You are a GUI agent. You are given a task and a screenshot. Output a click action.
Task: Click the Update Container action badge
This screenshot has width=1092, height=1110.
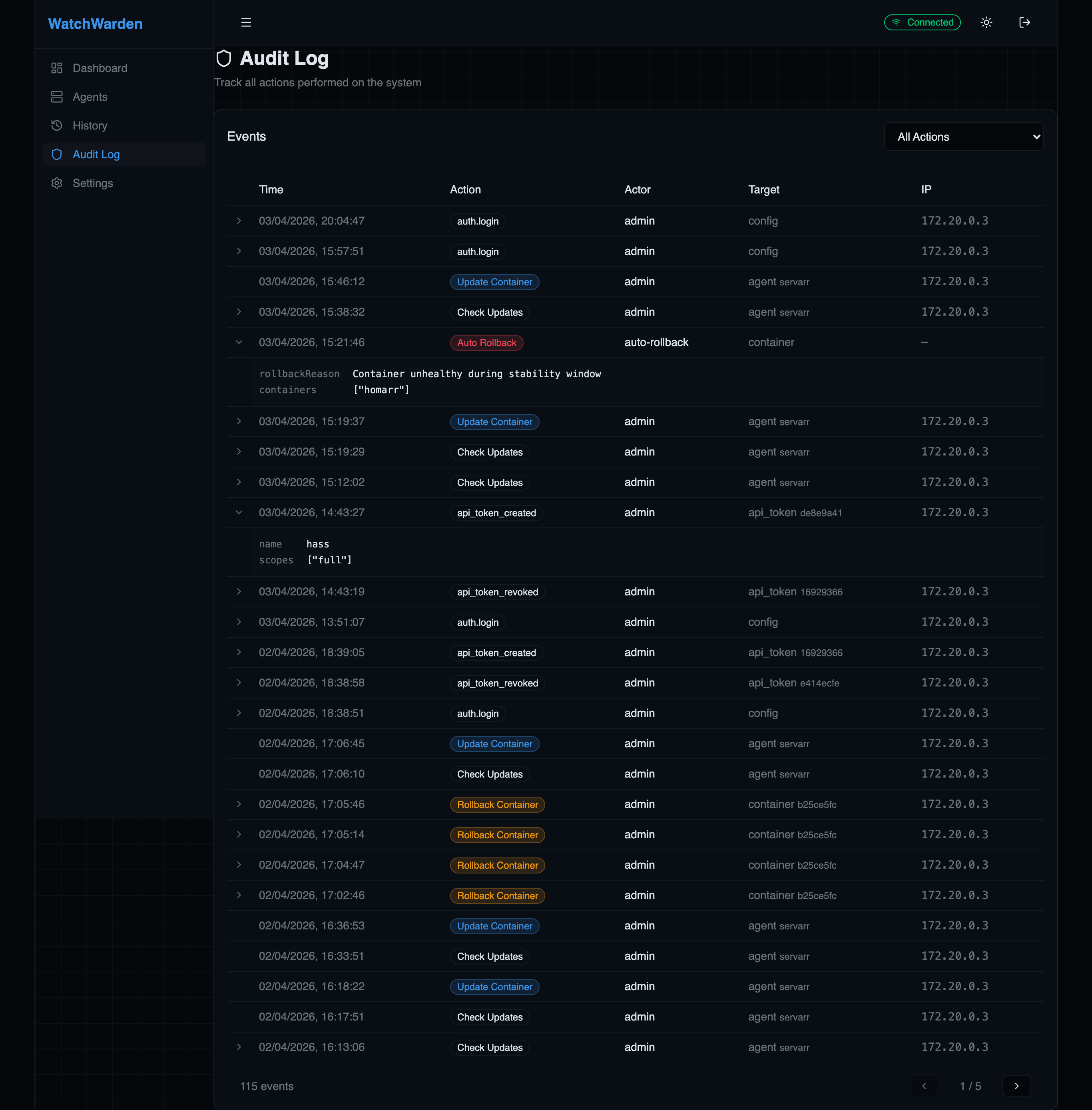[x=494, y=282]
